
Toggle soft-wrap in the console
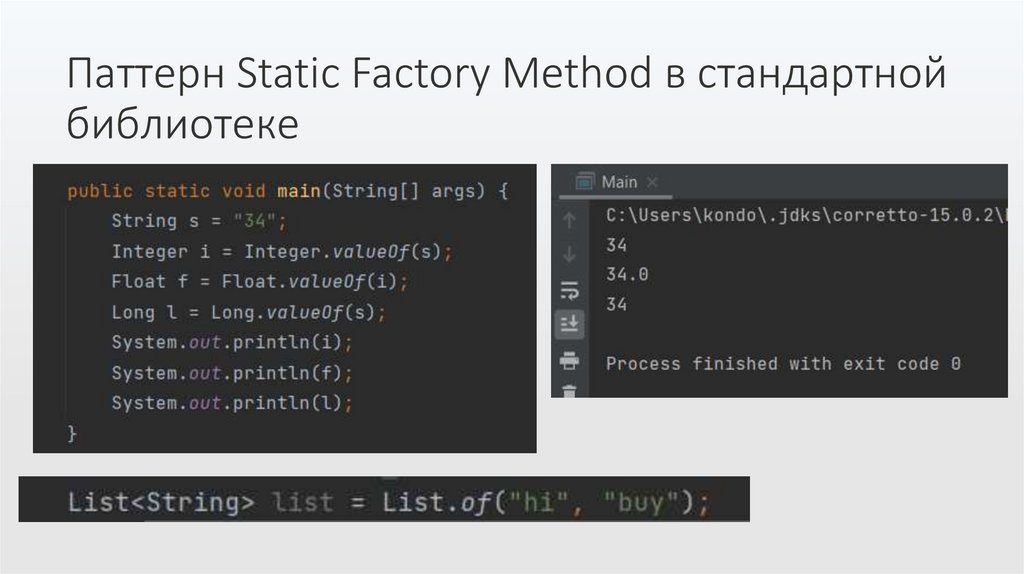[569, 289]
